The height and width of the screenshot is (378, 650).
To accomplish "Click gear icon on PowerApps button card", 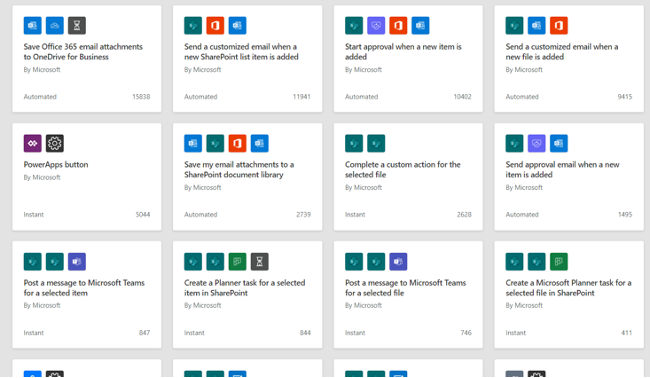I will click(x=55, y=143).
